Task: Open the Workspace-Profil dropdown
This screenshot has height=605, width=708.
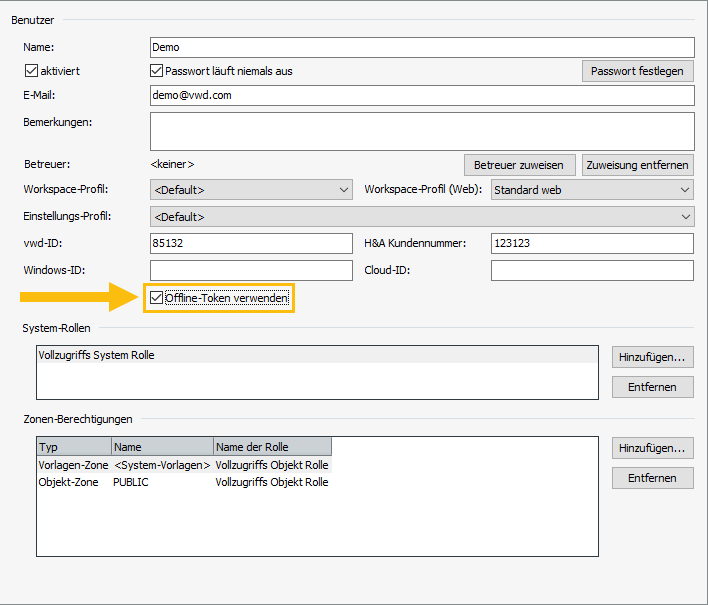Action: click(250, 190)
